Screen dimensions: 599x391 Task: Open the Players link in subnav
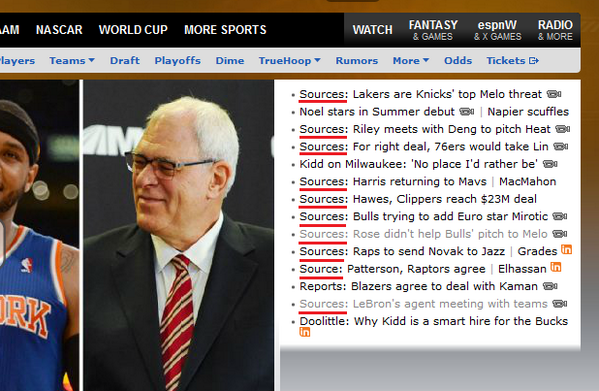[17, 60]
